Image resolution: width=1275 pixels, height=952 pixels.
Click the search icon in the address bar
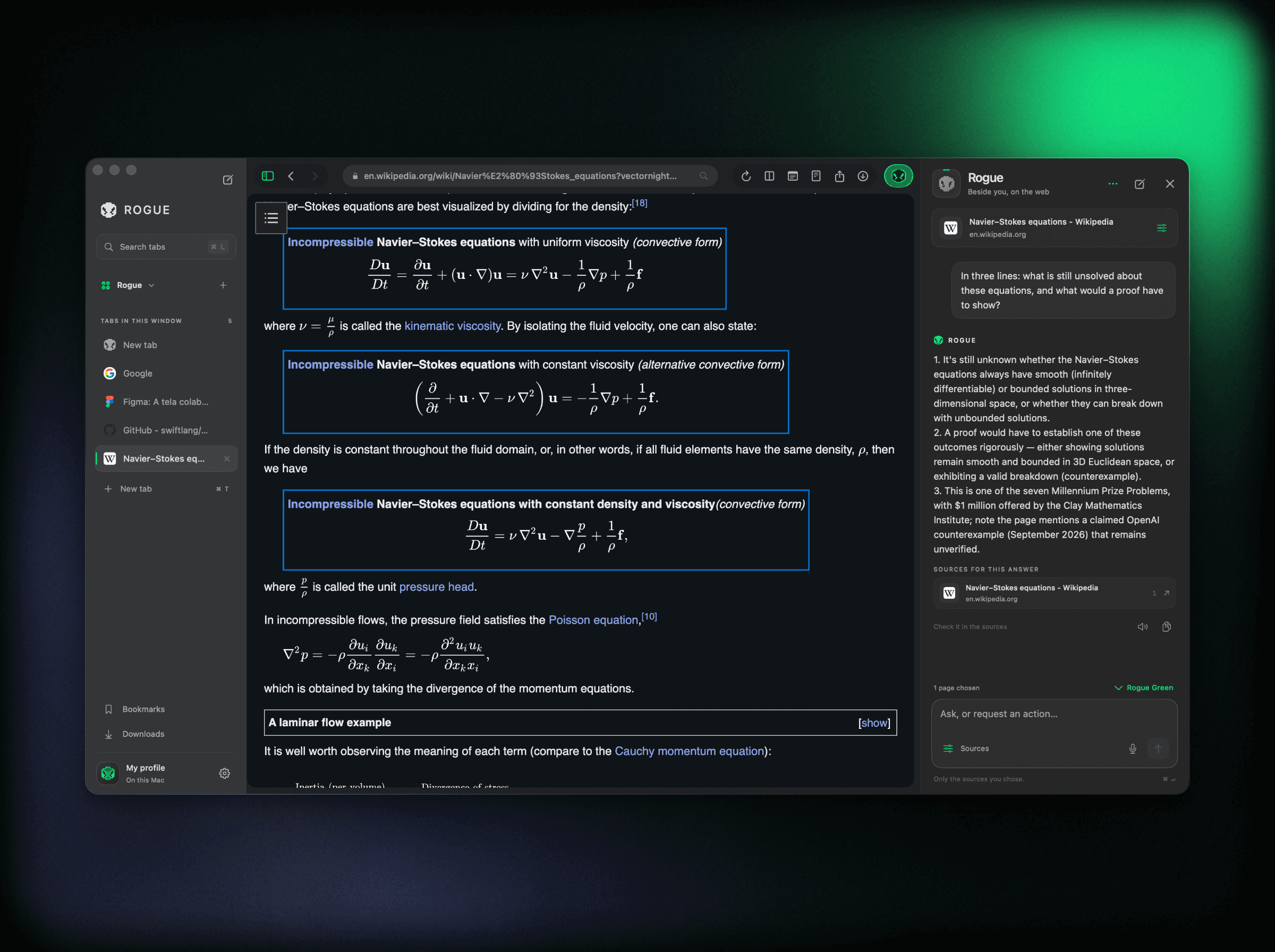703,176
